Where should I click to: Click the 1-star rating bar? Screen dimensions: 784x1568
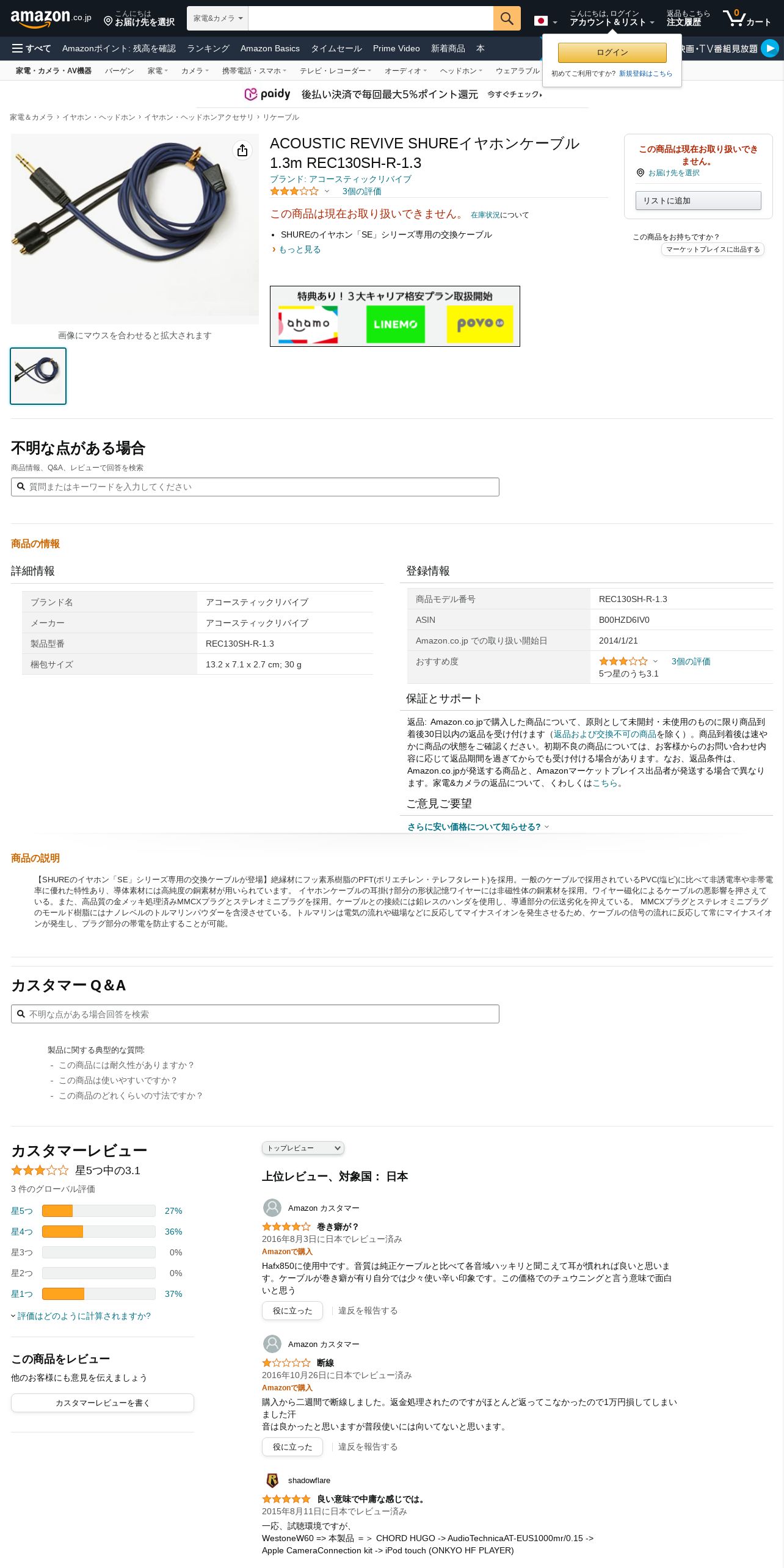pos(99,1294)
